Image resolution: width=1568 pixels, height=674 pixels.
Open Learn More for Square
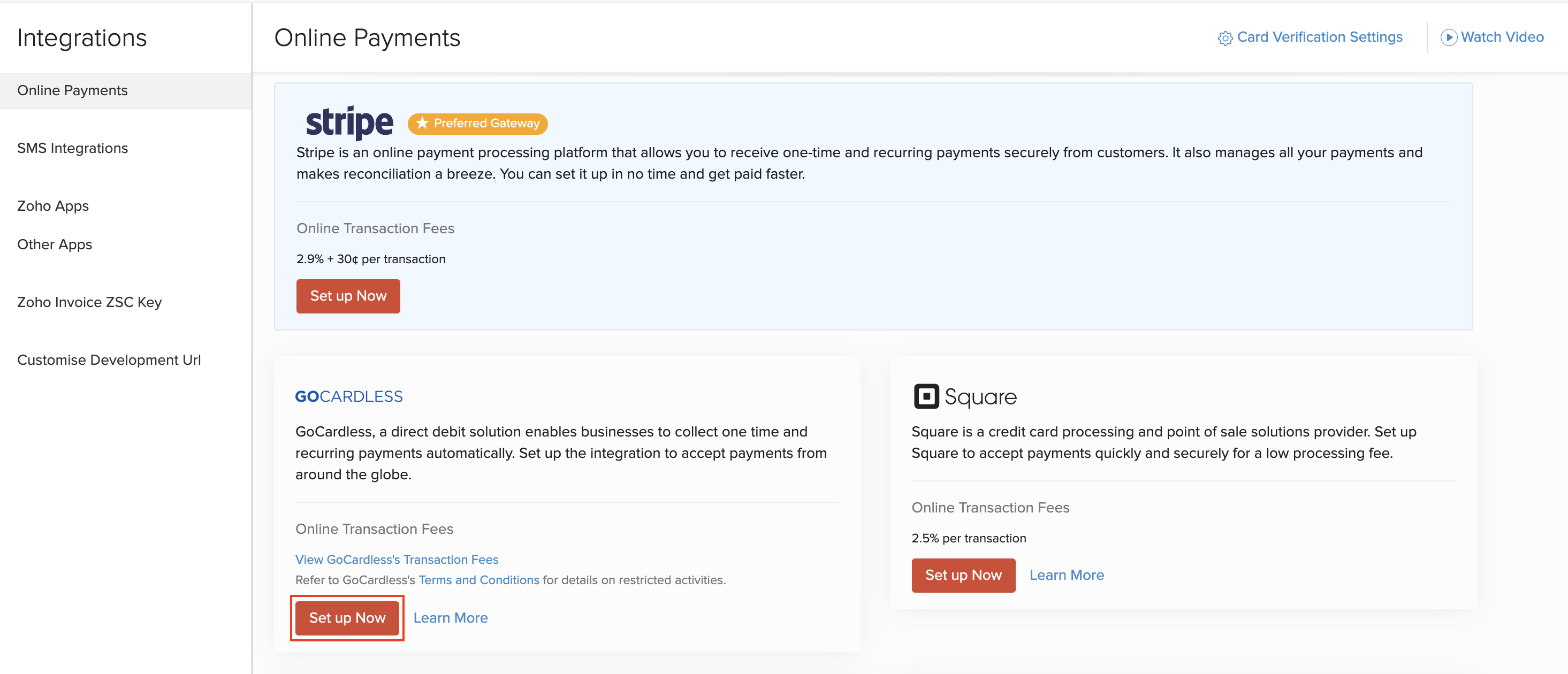coord(1067,575)
